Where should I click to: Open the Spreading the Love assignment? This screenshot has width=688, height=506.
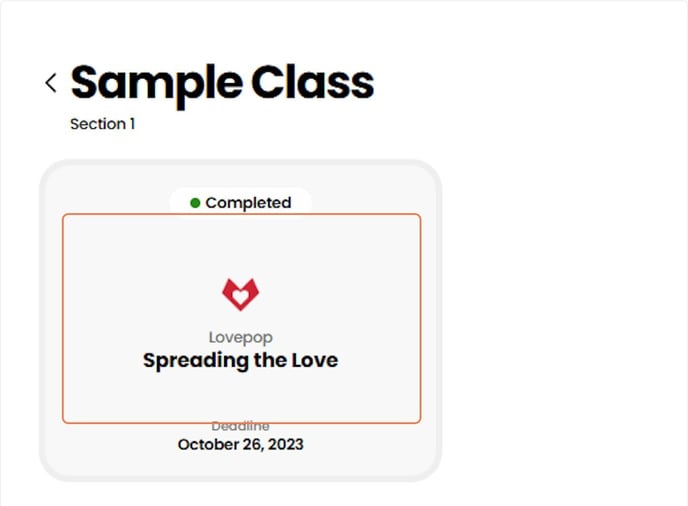(x=240, y=360)
